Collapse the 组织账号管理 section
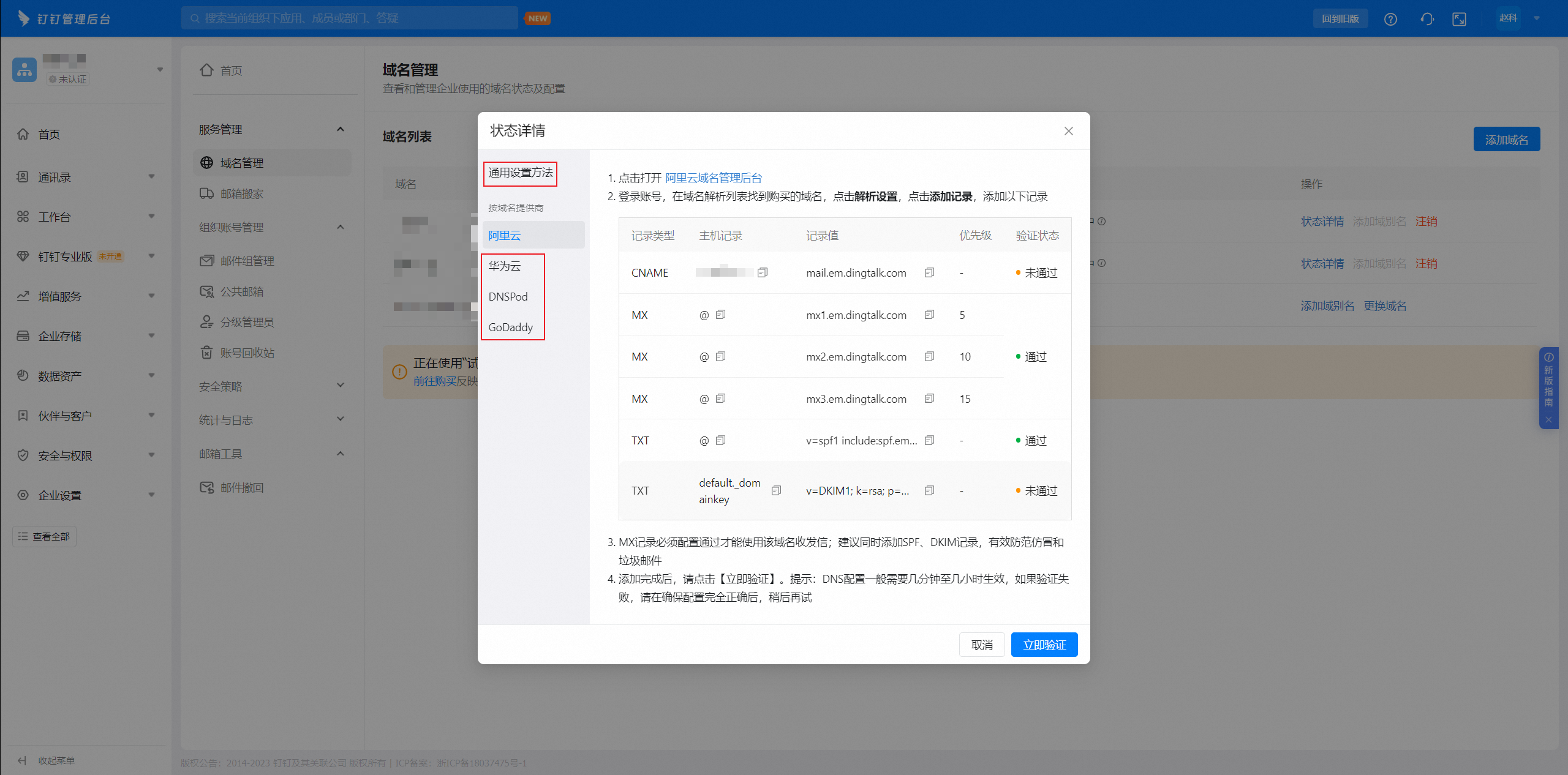 tap(341, 227)
